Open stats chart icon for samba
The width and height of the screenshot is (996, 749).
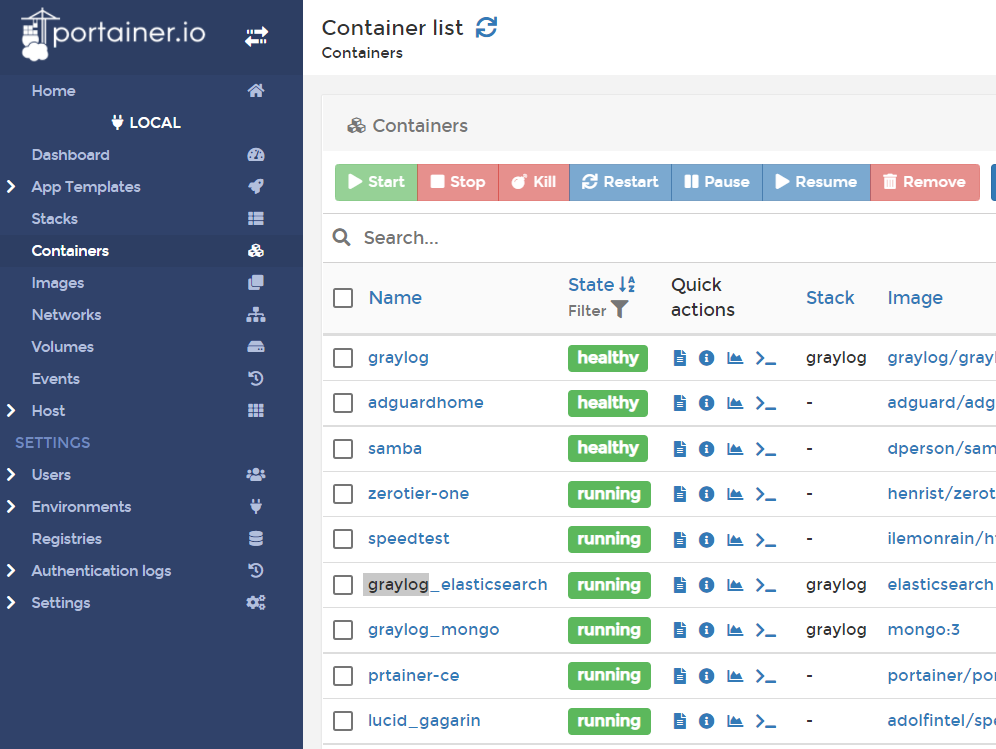point(735,449)
